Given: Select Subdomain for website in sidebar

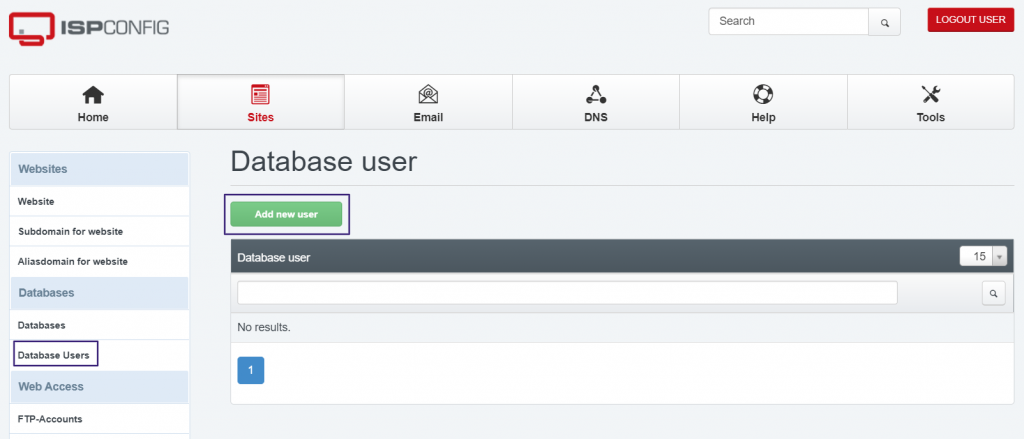Looking at the screenshot, I should pyautogui.click(x=71, y=231).
